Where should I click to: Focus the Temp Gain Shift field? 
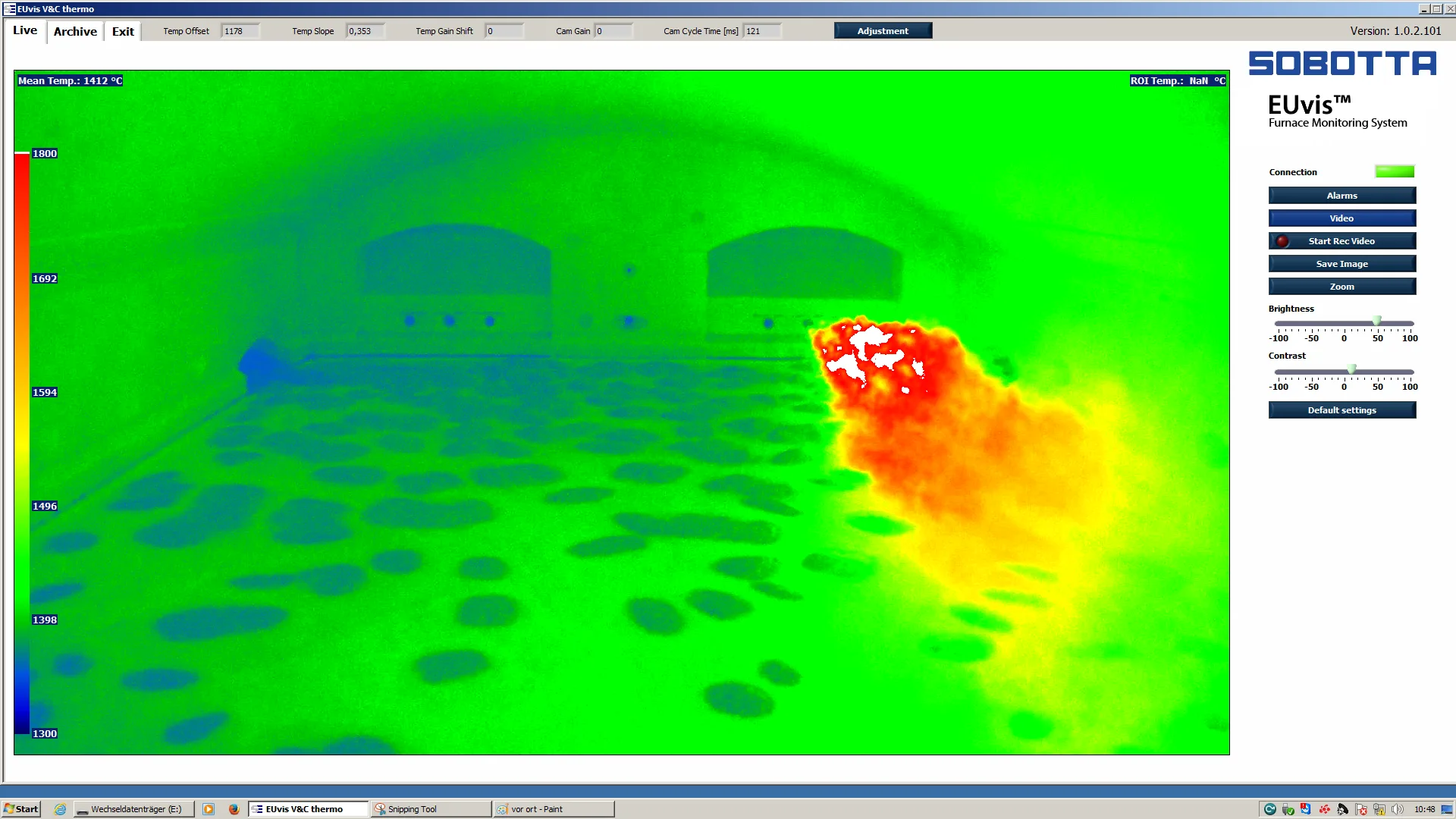(504, 31)
